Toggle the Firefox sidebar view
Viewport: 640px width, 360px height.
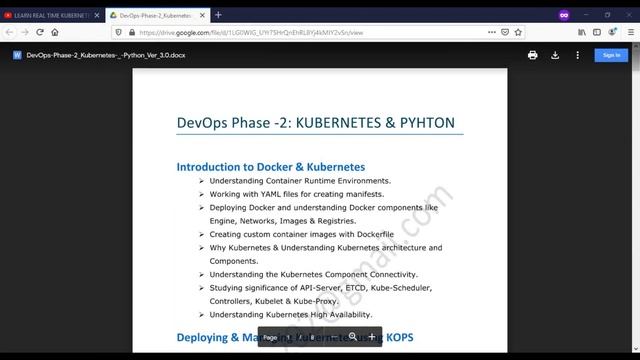click(x=597, y=32)
